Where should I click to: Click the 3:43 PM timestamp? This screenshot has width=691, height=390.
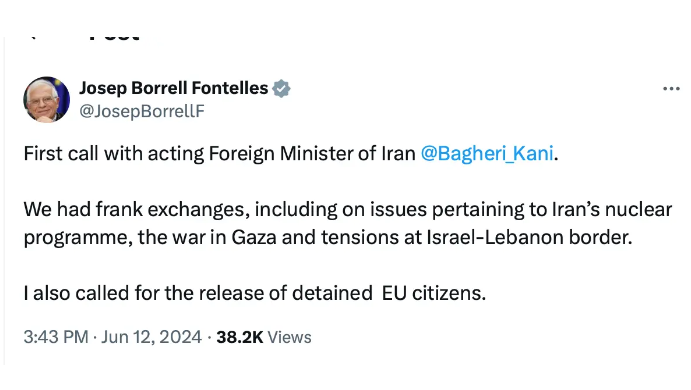click(x=56, y=337)
